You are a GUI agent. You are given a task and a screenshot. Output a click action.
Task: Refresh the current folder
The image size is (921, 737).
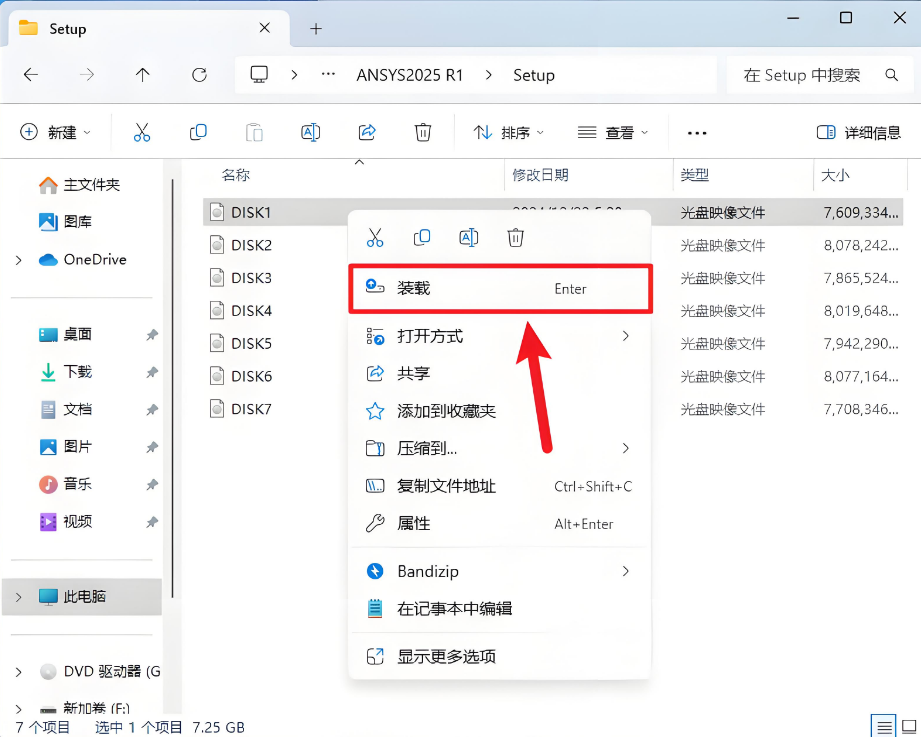[x=199, y=75]
